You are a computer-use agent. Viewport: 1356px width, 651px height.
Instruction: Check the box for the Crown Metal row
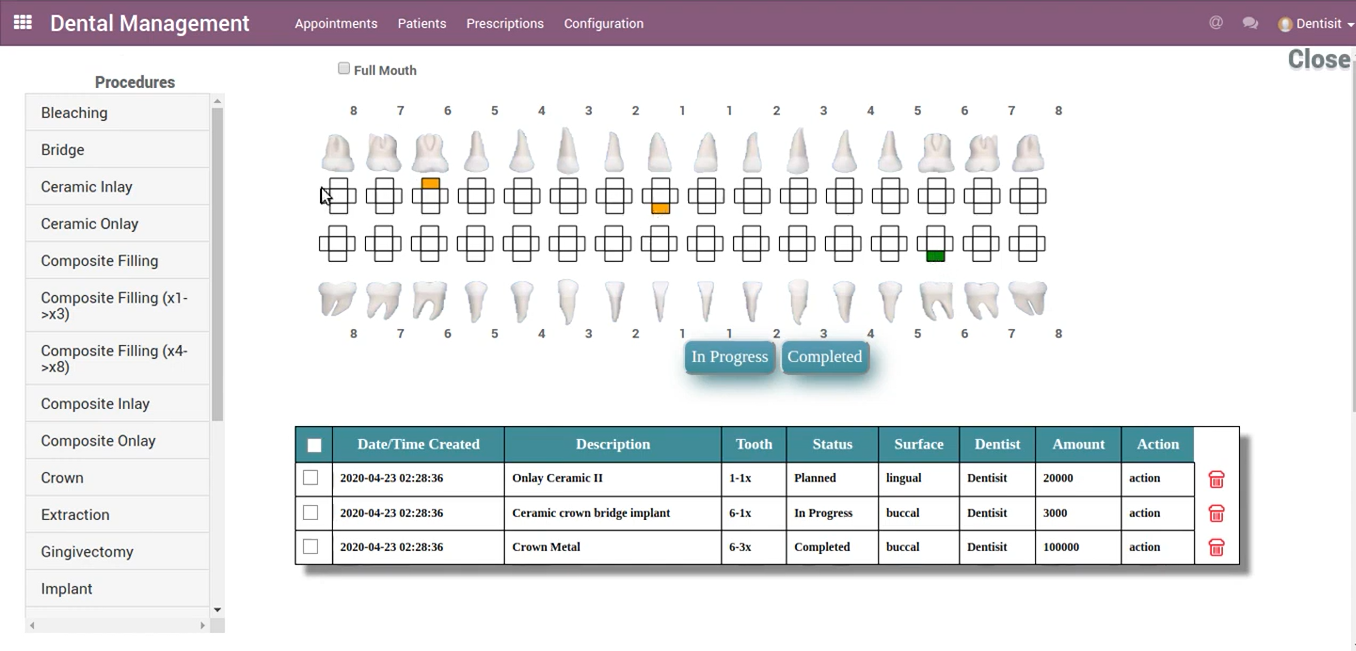pos(311,547)
